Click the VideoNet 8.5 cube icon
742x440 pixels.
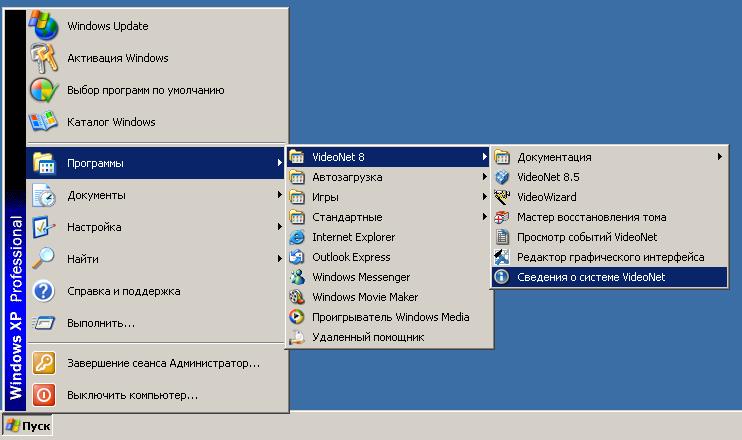click(502, 177)
